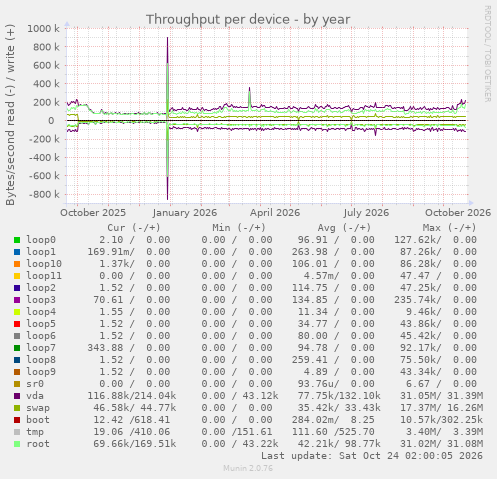Click the loop9 brown color swatch

click(x=17, y=372)
